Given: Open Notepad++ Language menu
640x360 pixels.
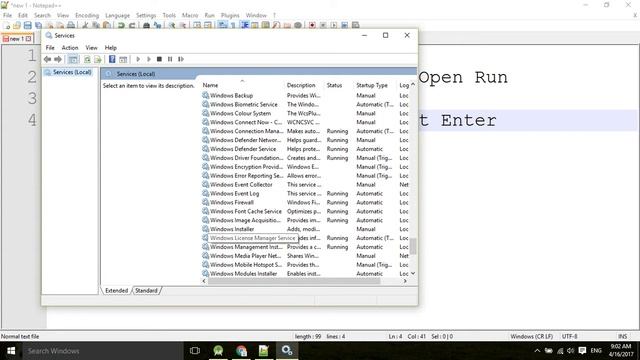Looking at the screenshot, I should tap(117, 16).
